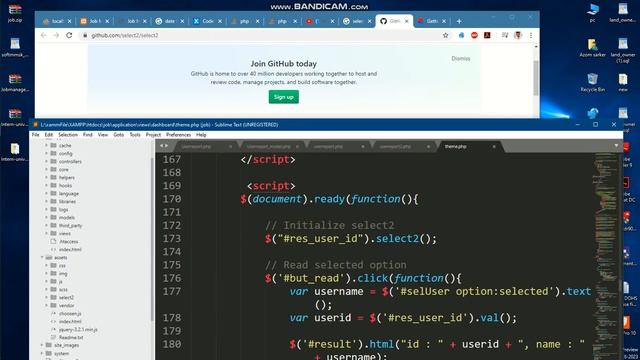Expand the select2 folder

[47, 297]
